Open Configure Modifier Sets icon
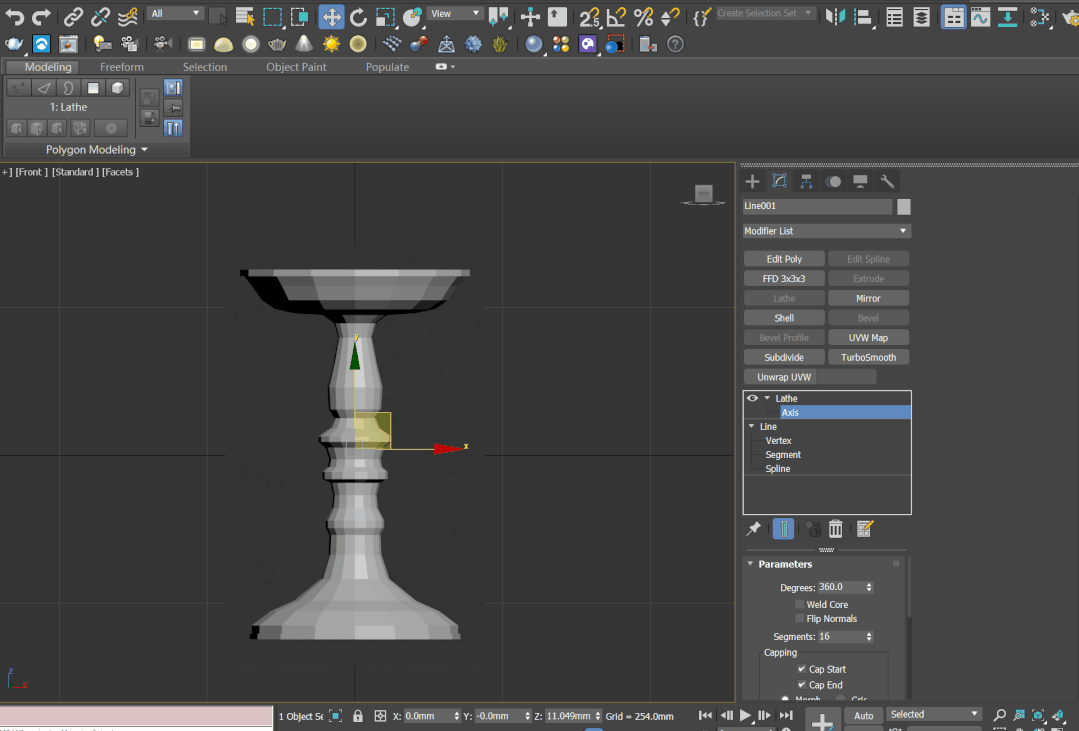 pos(865,529)
